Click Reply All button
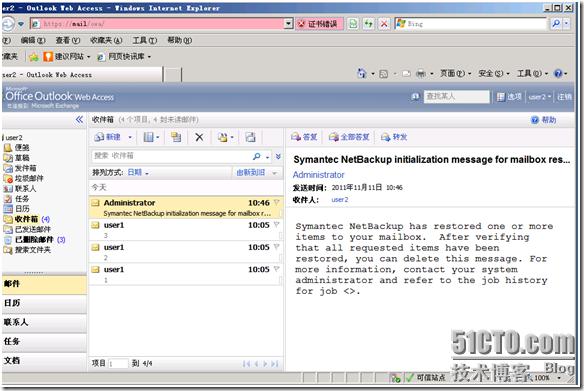The image size is (584, 391). [x=349, y=137]
